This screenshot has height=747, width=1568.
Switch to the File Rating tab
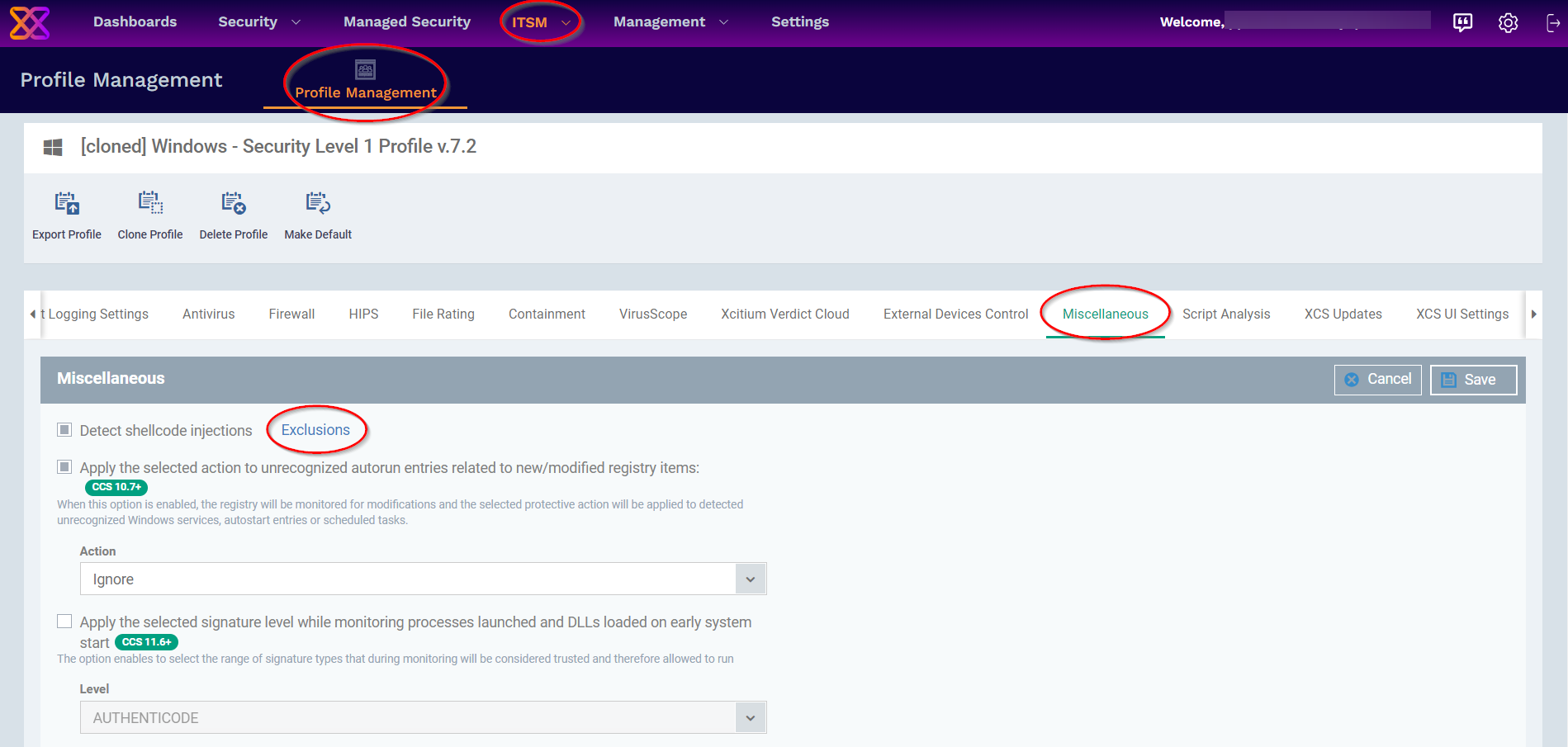coord(443,314)
